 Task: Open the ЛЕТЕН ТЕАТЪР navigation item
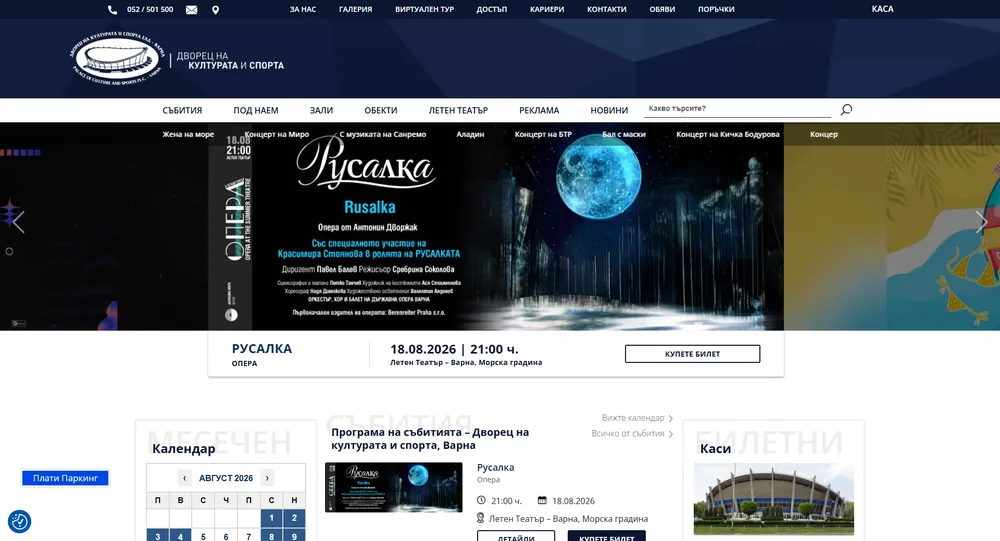458,110
